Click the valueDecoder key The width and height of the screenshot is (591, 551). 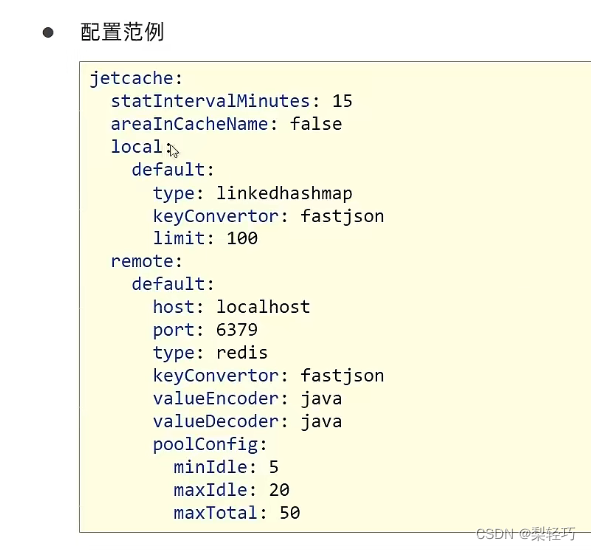pyautogui.click(x=216, y=421)
